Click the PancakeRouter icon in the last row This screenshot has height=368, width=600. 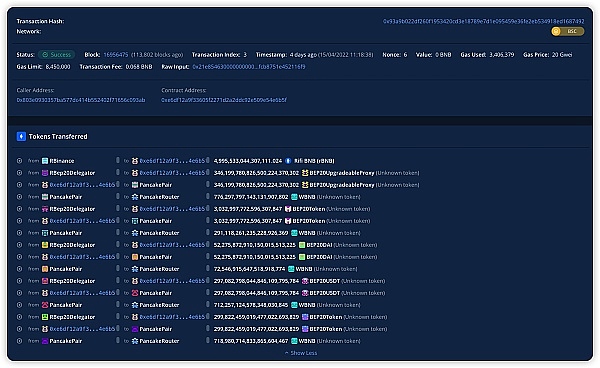tap(135, 341)
